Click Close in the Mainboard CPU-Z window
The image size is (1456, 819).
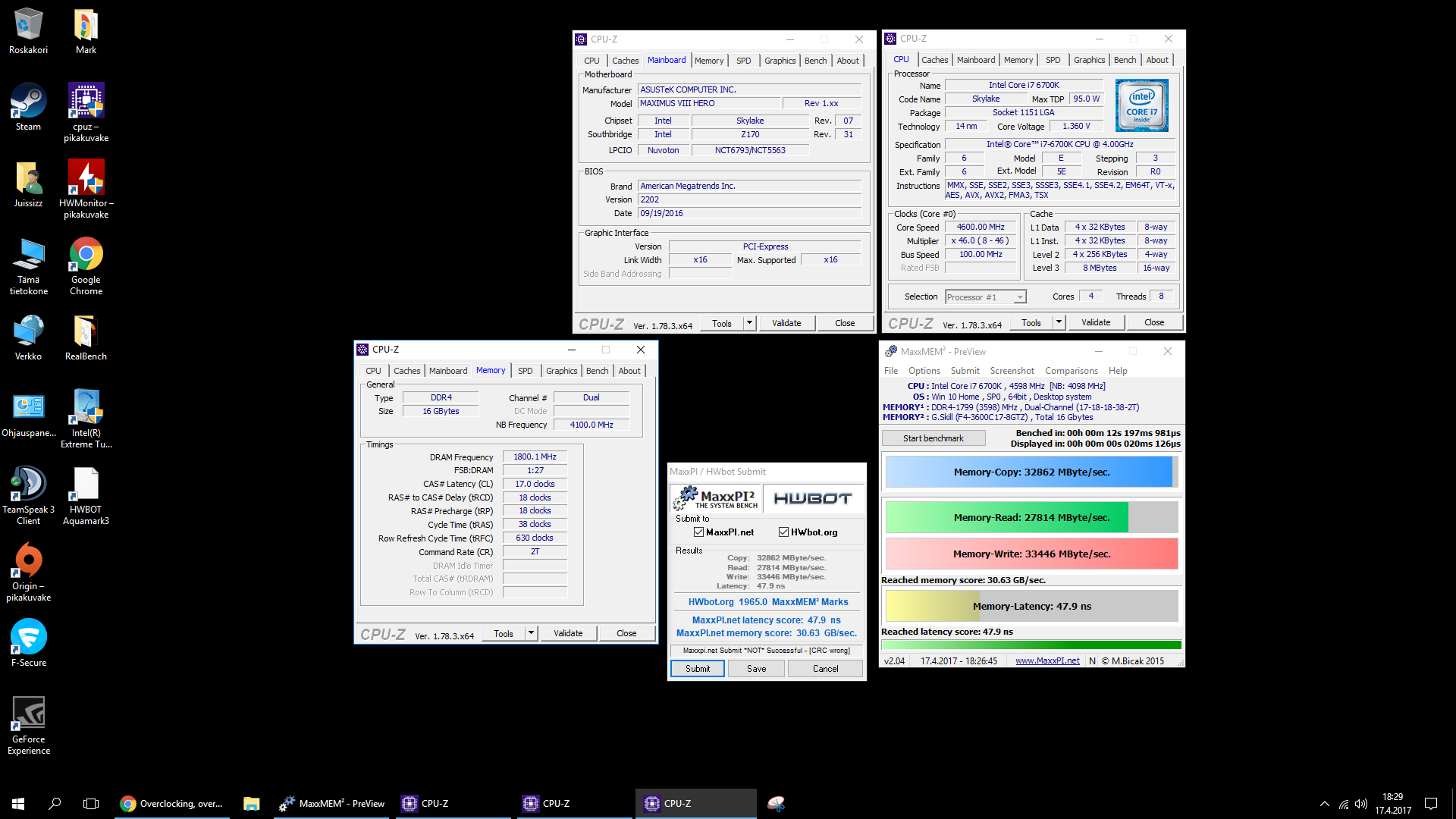[845, 323]
